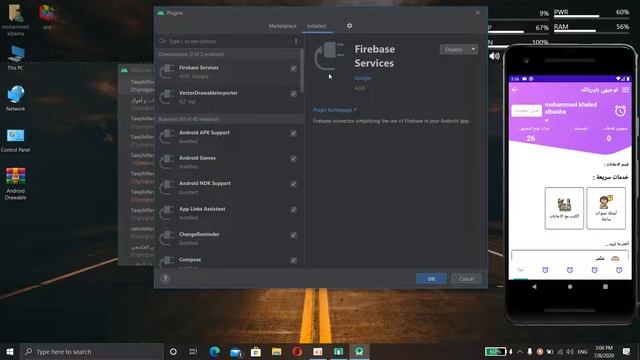Viewport: 640px width, 360px height.
Task: Open Control Panel desktop icon
Action: coord(16,140)
